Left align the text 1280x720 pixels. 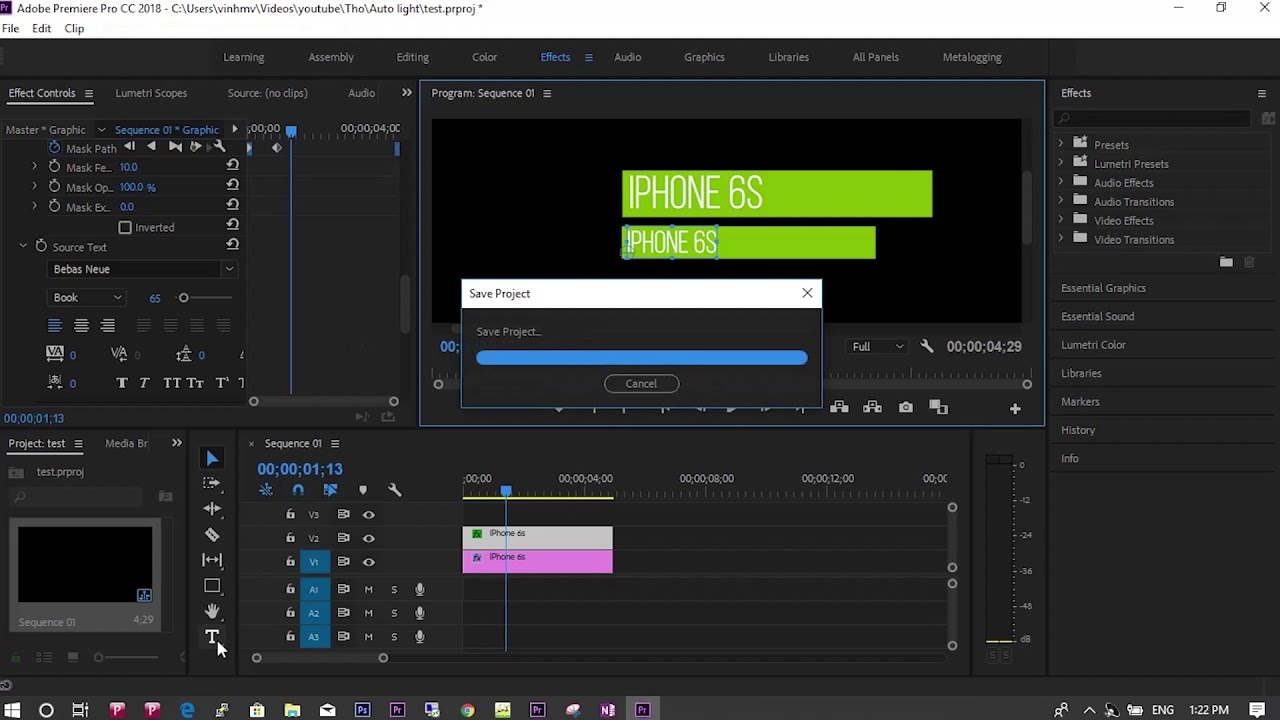(x=55, y=326)
